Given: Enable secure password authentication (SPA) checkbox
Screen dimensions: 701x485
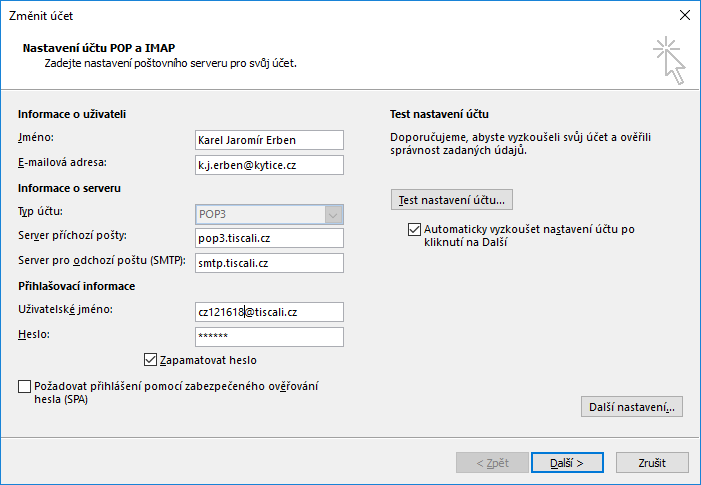Looking at the screenshot, I should [25, 386].
